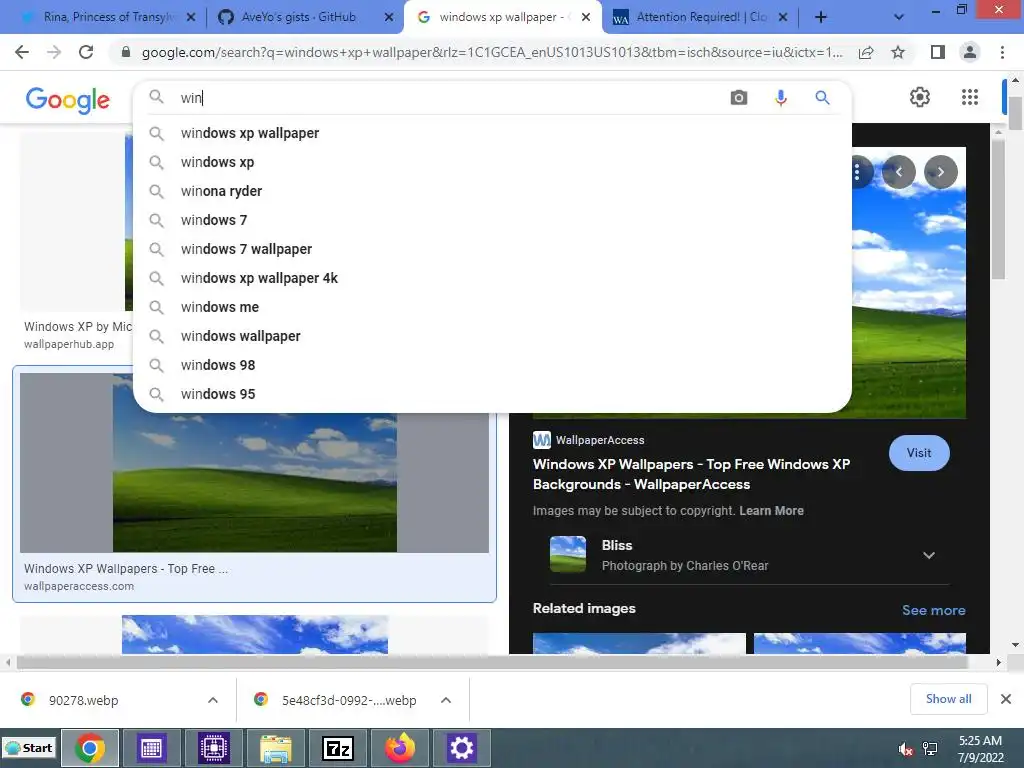Image resolution: width=1024 pixels, height=768 pixels.
Task: Open more options dots on preview image
Action: (x=857, y=172)
